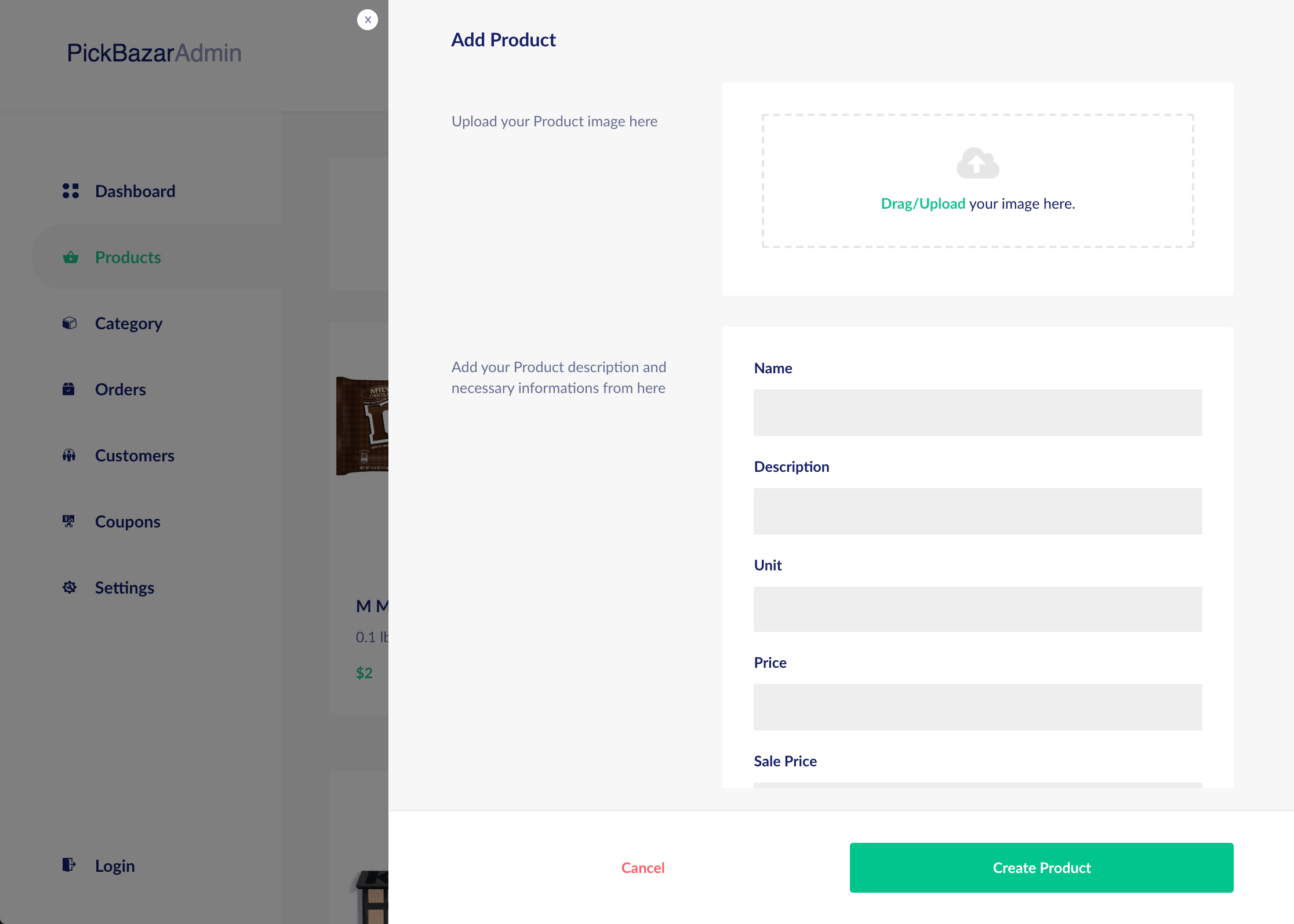Image resolution: width=1294 pixels, height=924 pixels.
Task: Click the Drag/Upload link
Action: (922, 203)
